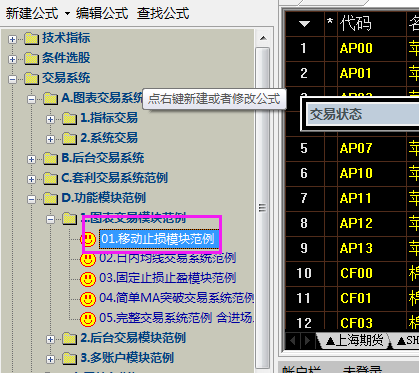Expand the 2.系统交易 folder node
The width and height of the screenshot is (419, 373).
tap(50, 139)
